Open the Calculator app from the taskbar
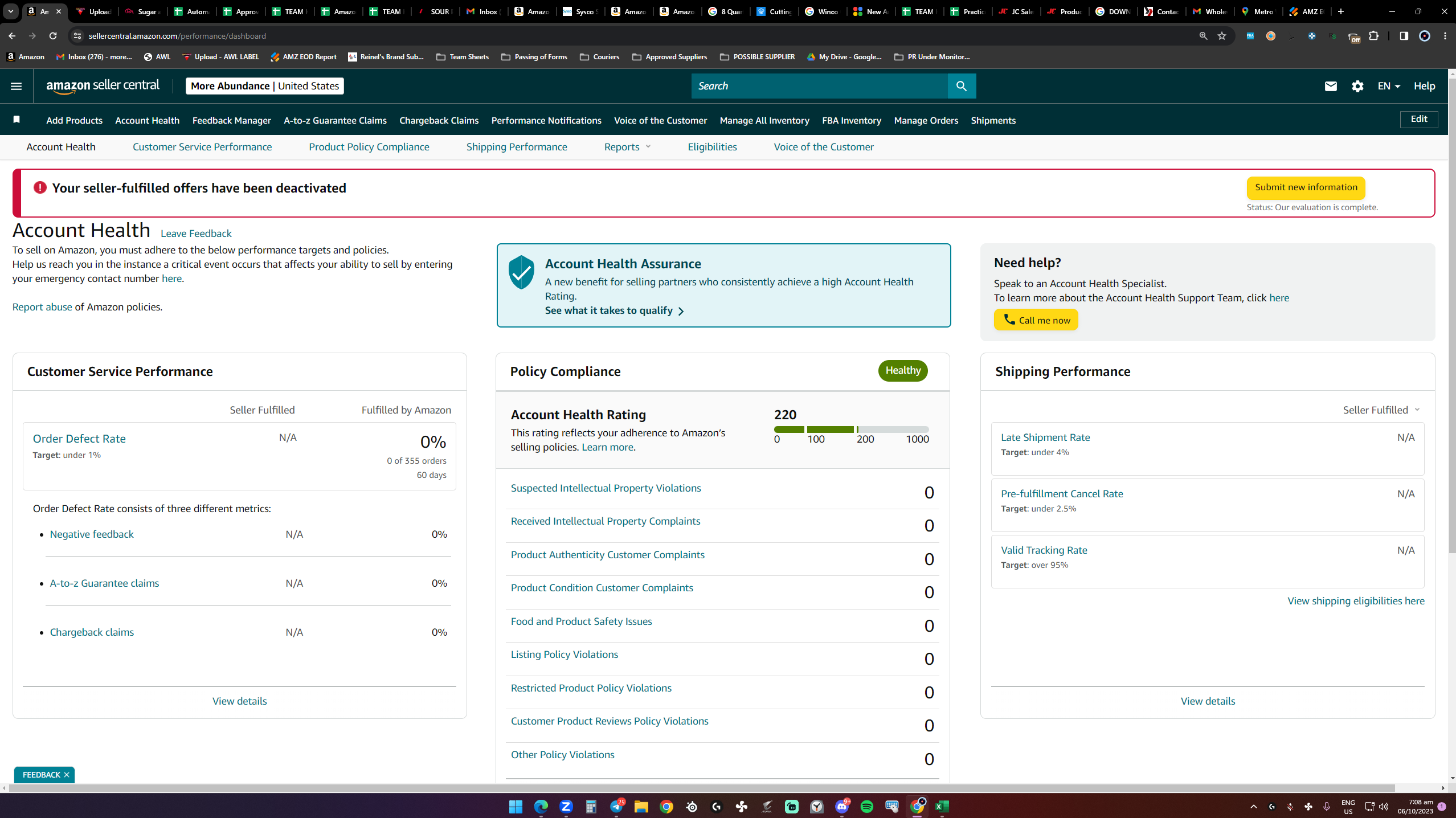Screen dimensions: 1456x818 [x=591, y=807]
